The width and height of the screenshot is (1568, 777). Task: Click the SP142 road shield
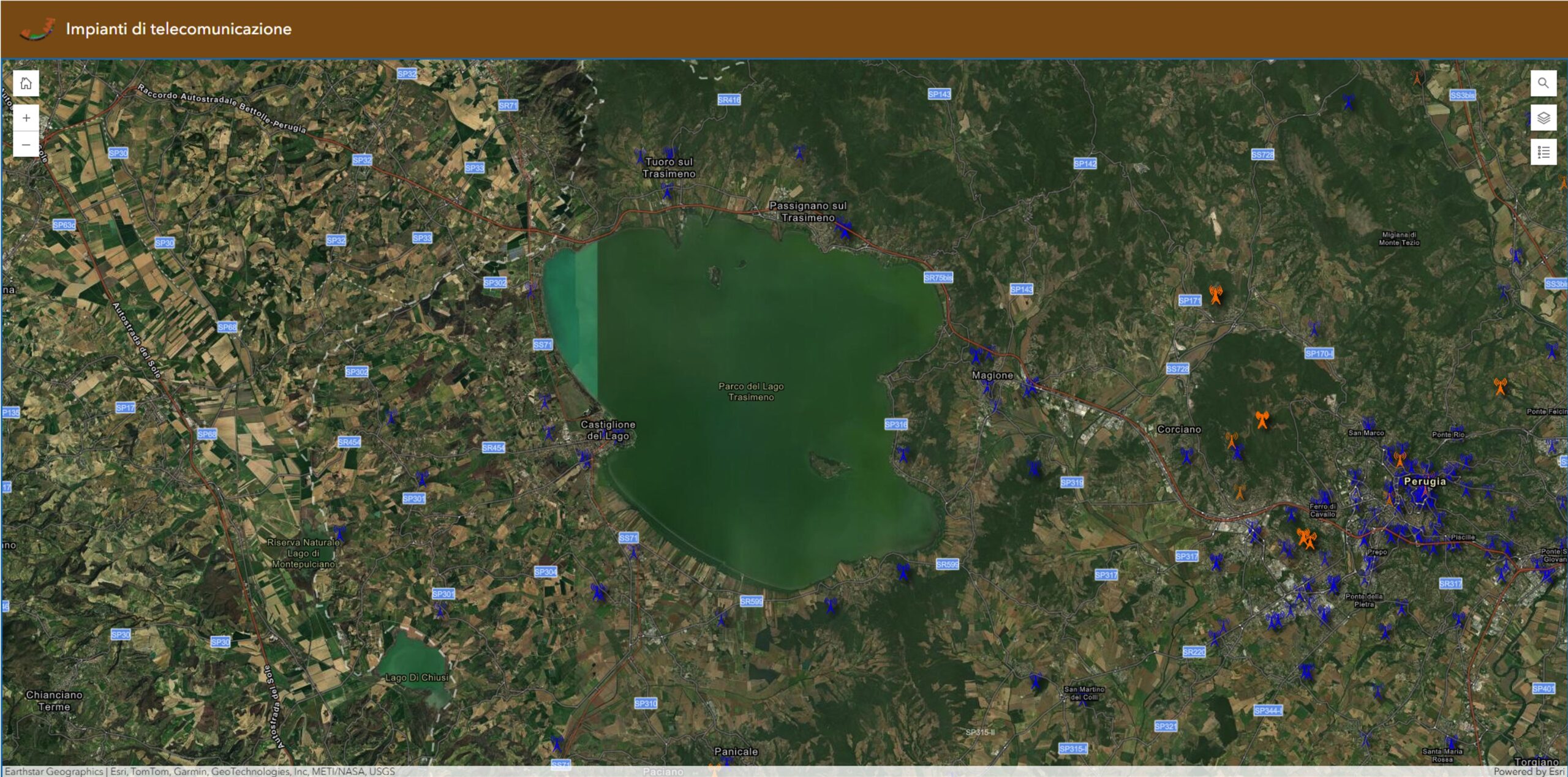[x=1085, y=163]
